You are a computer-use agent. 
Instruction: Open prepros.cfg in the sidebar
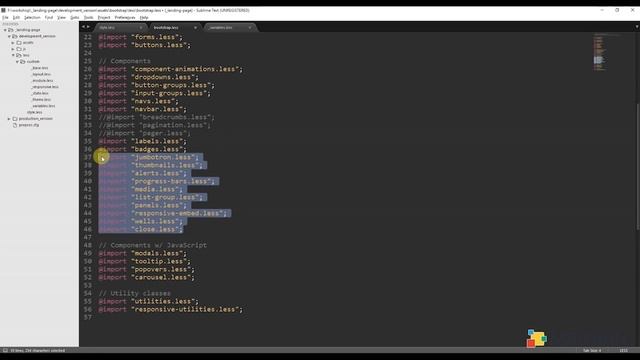coord(29,125)
